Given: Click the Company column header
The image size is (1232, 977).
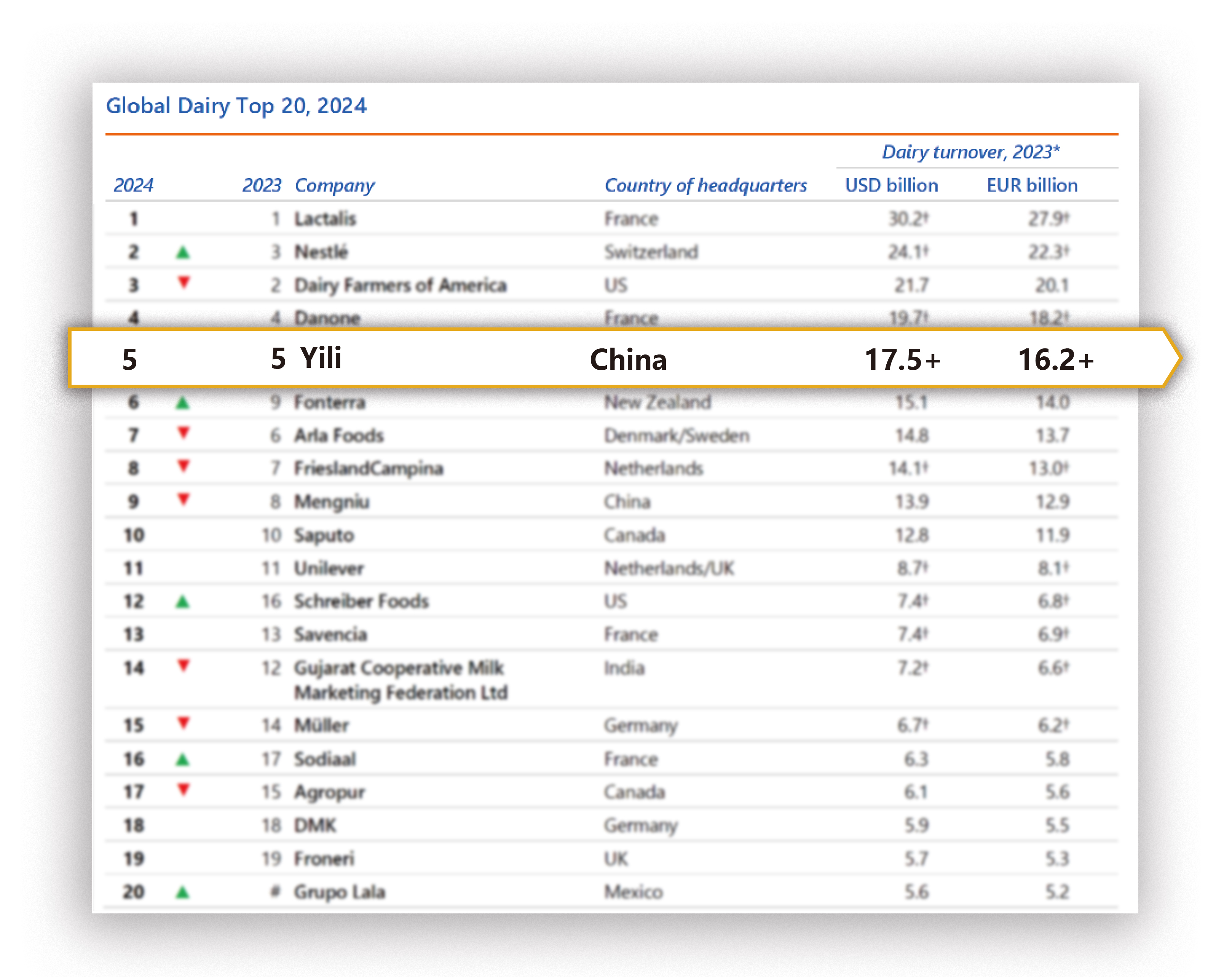Looking at the screenshot, I should pyautogui.click(x=334, y=185).
